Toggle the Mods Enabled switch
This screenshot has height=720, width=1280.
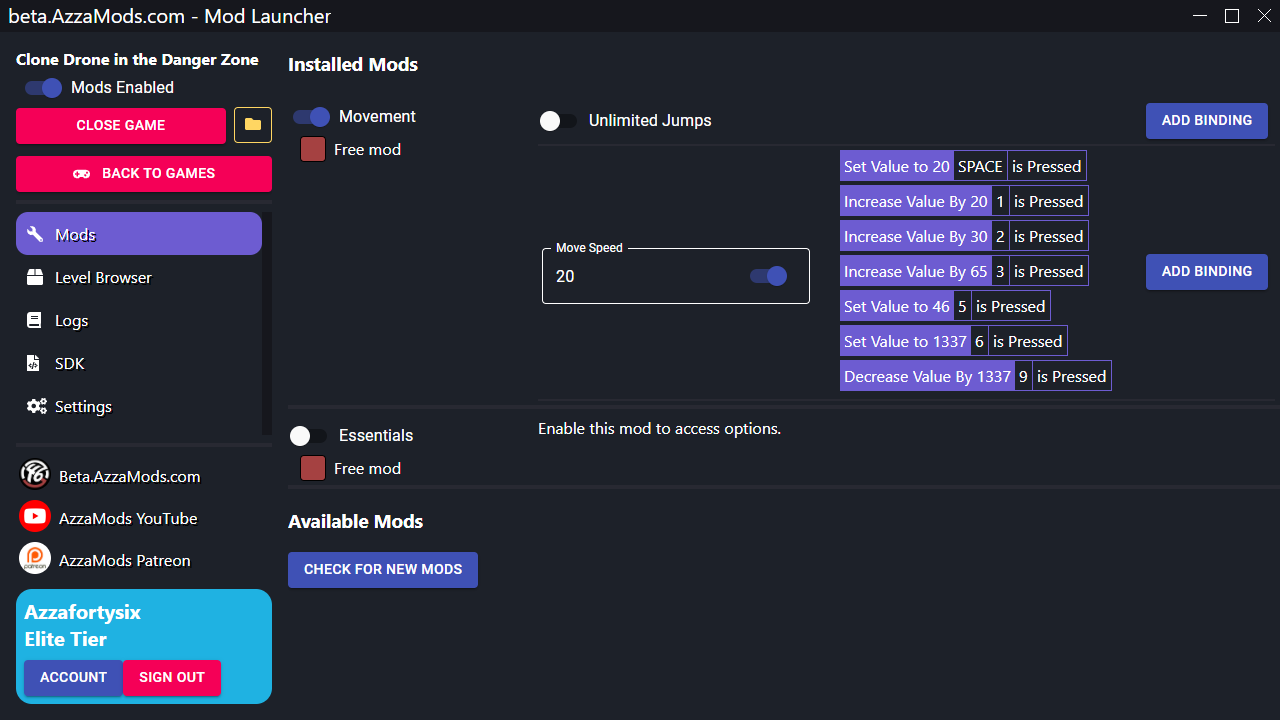click(x=44, y=88)
